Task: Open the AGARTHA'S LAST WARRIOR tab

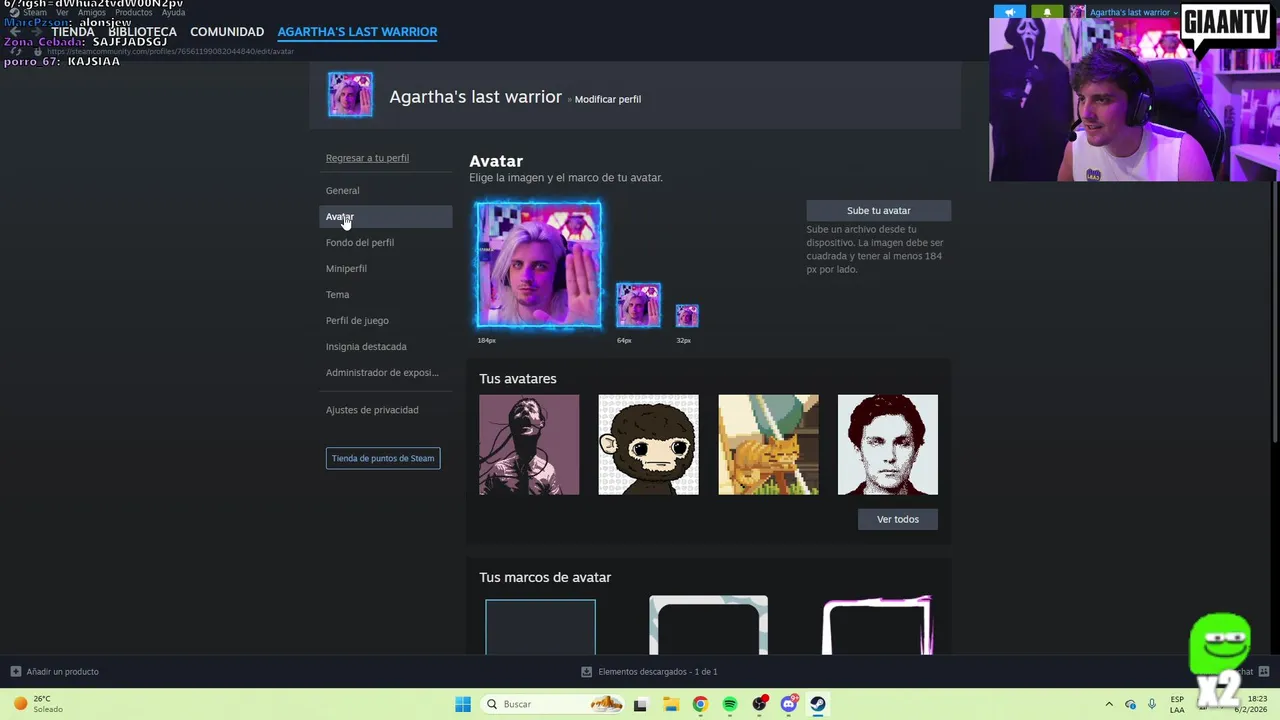Action: point(357,32)
